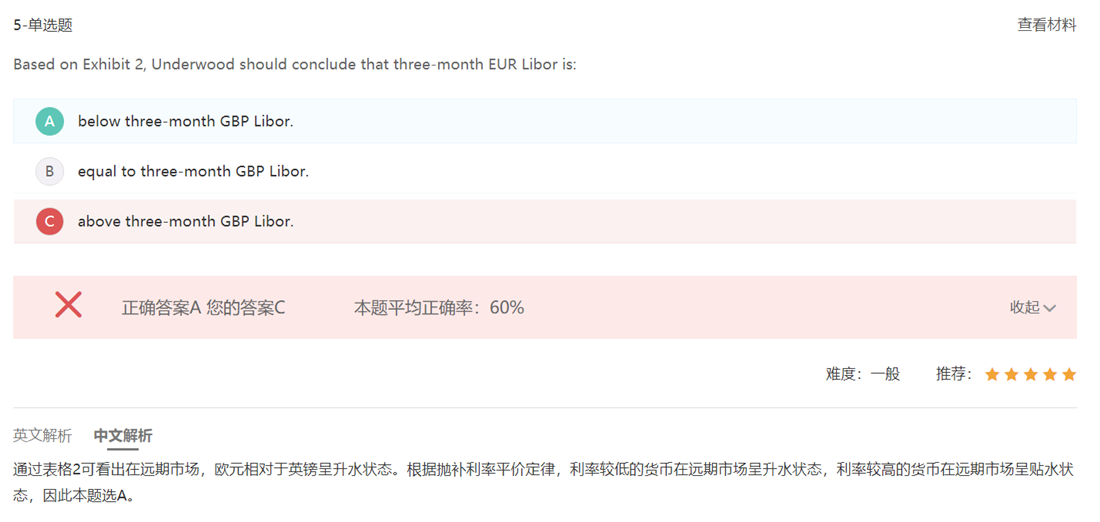The image size is (1100, 522).
Task: Choose answer text 'below three-month GBP Libor.'
Action: click(185, 121)
